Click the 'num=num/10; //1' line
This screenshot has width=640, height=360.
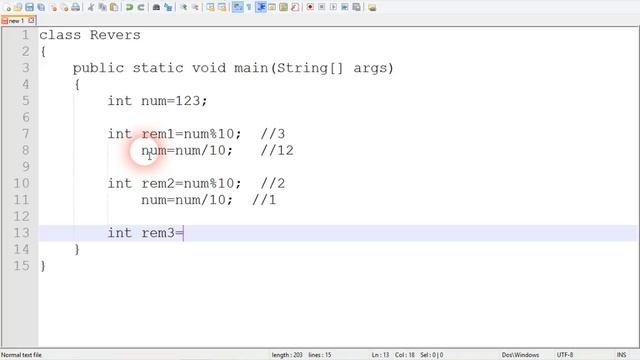(209, 200)
